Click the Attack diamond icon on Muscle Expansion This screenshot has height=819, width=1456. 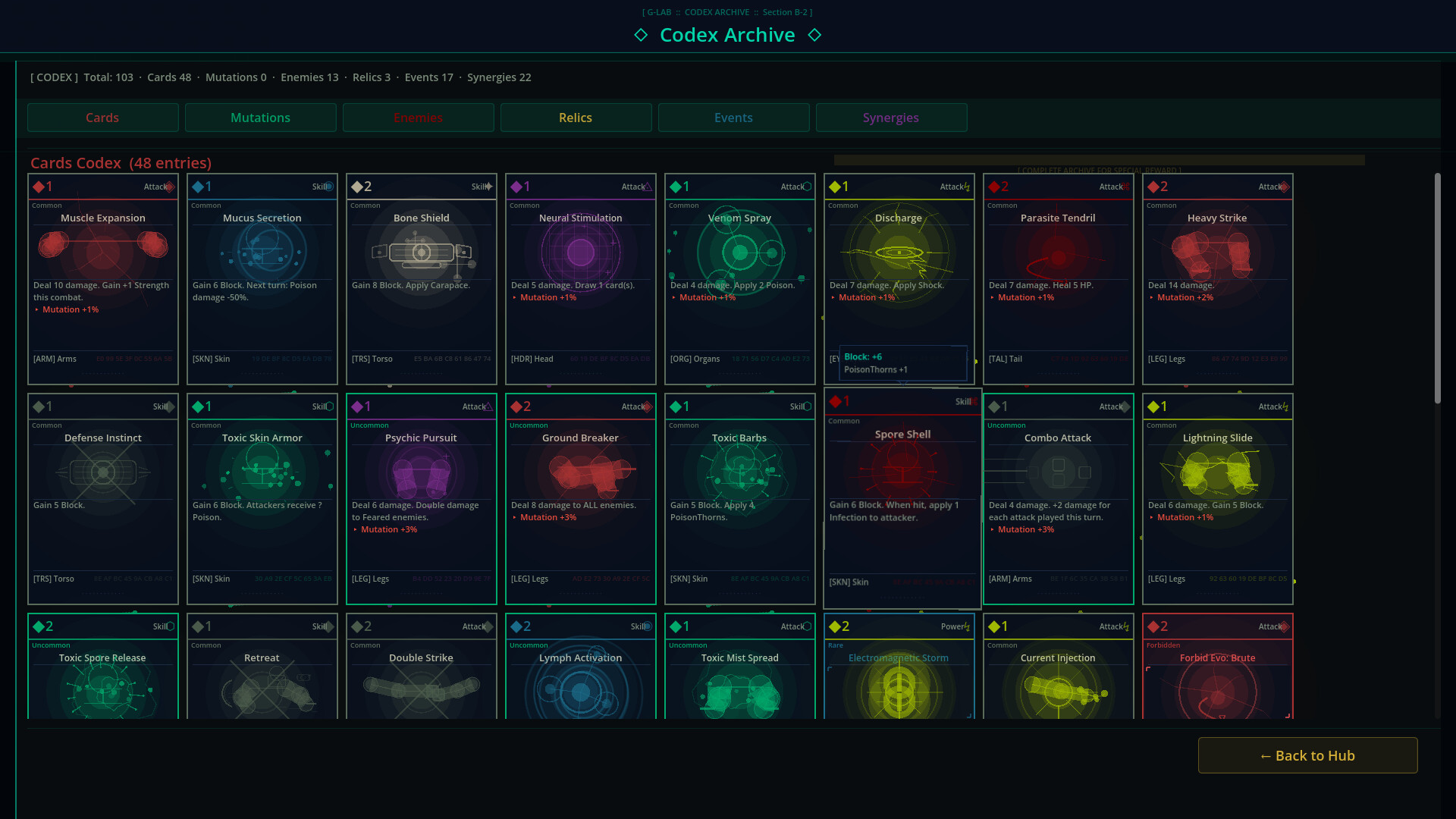[169, 187]
